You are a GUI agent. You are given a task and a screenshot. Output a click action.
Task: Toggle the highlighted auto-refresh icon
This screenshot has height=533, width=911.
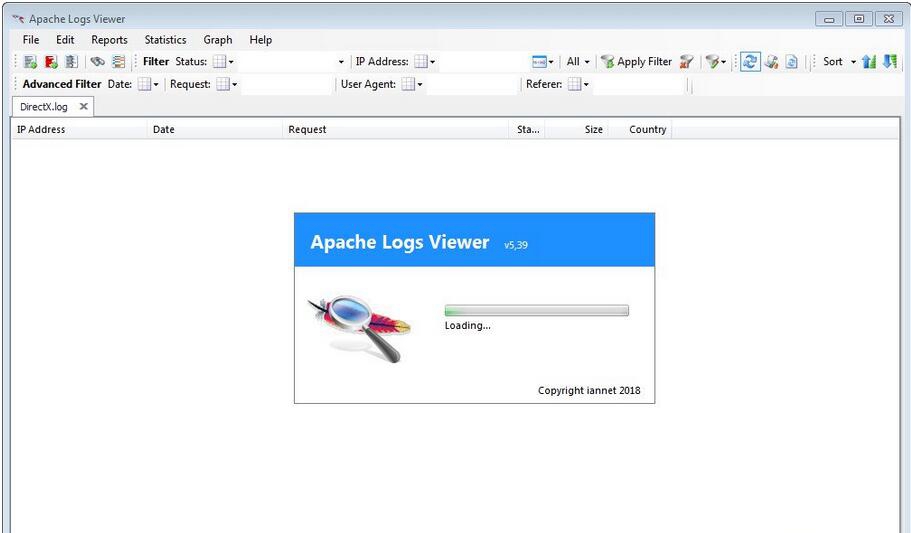[x=750, y=62]
